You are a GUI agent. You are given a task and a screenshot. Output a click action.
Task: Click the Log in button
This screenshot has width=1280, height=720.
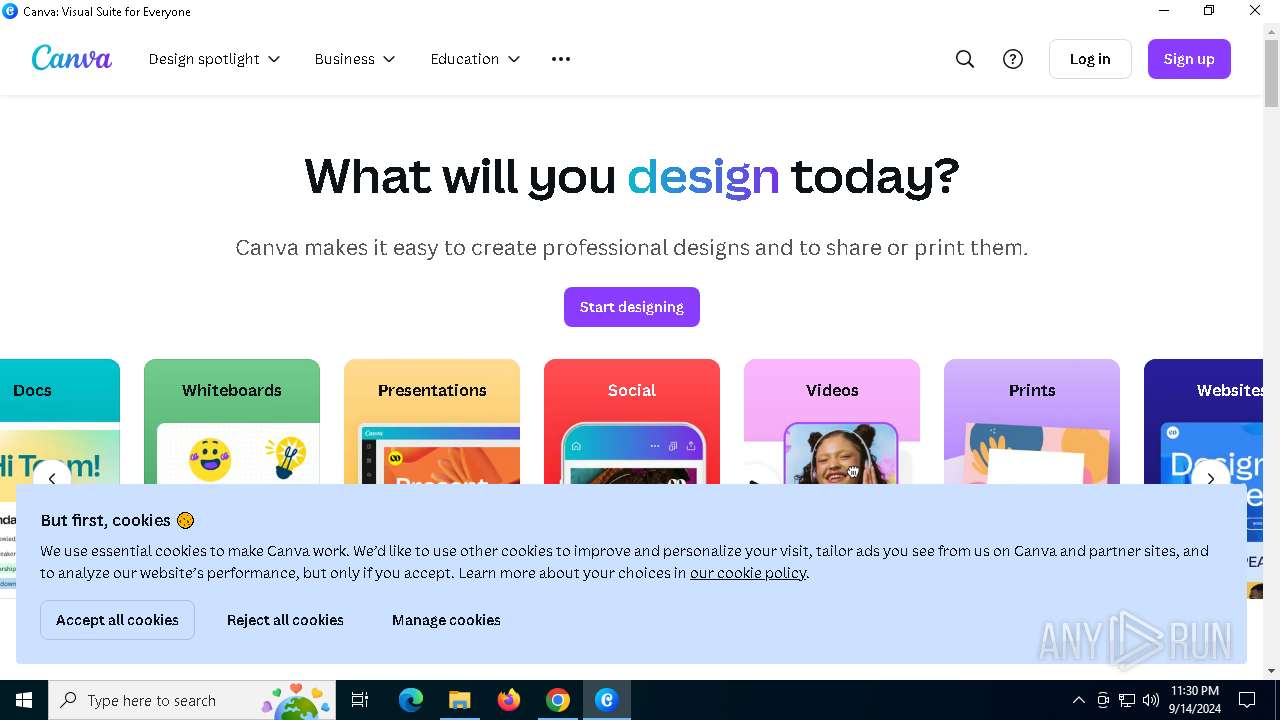(1090, 59)
